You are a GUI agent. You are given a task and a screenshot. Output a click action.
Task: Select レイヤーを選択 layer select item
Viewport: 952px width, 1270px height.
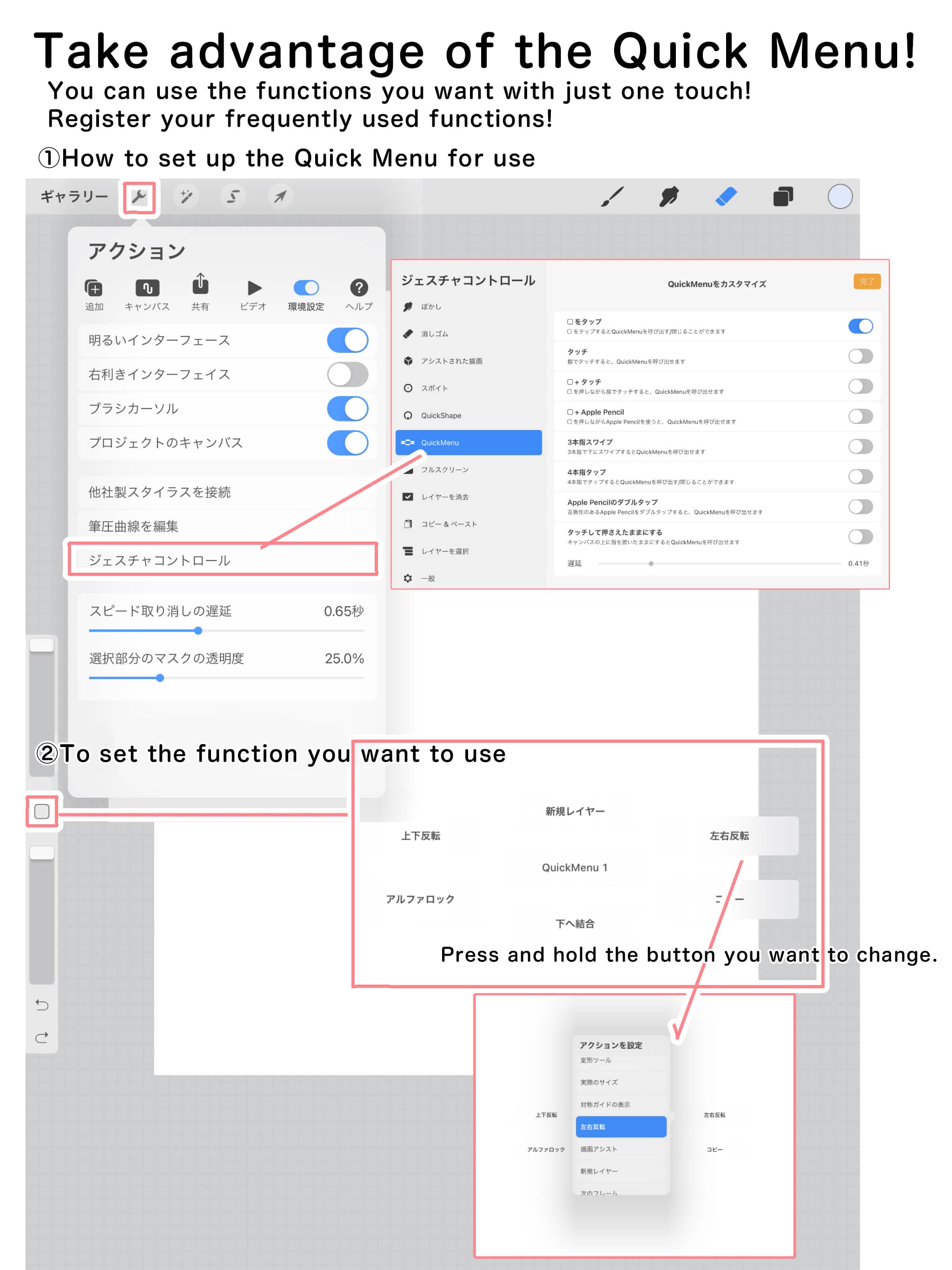[x=469, y=551]
